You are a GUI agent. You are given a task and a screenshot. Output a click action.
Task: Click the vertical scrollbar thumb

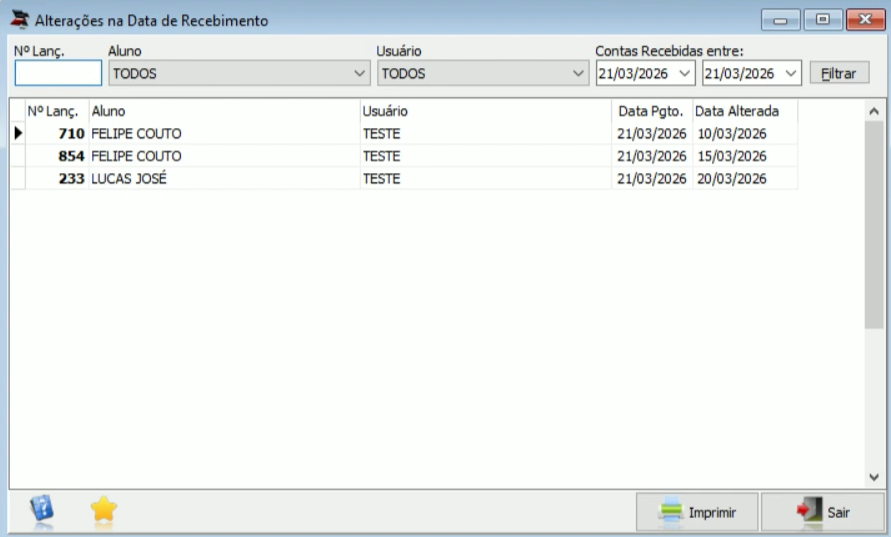tap(874, 224)
